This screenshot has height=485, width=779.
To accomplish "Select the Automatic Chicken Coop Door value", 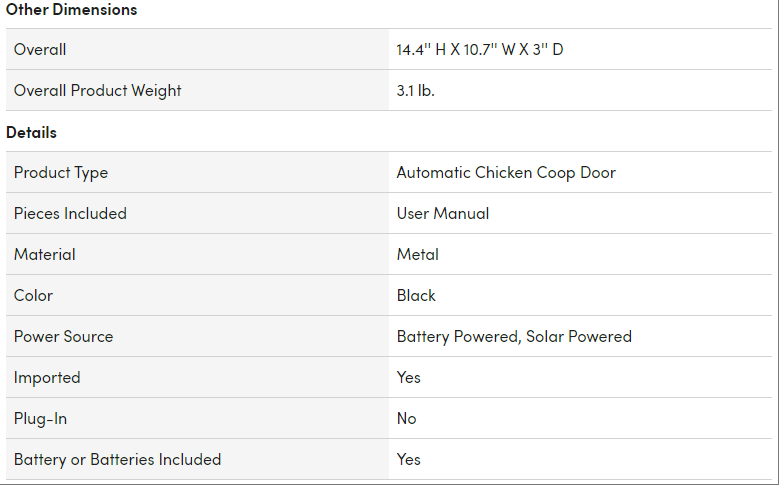I will pos(506,172).
